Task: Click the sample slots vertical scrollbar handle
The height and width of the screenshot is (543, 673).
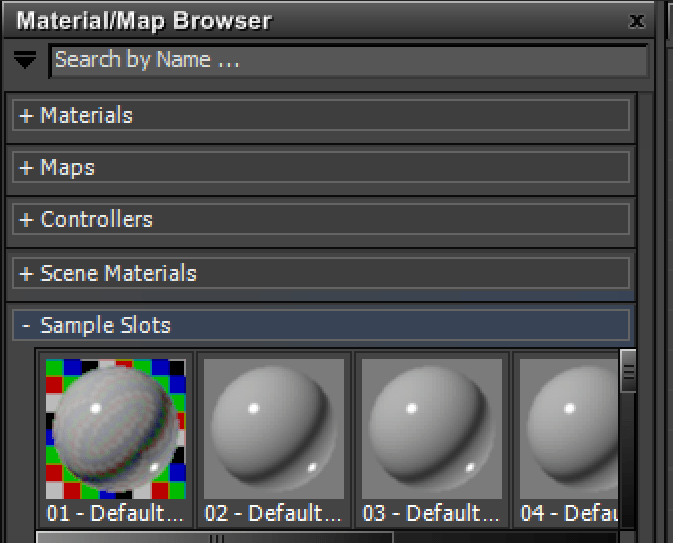Action: (x=628, y=371)
